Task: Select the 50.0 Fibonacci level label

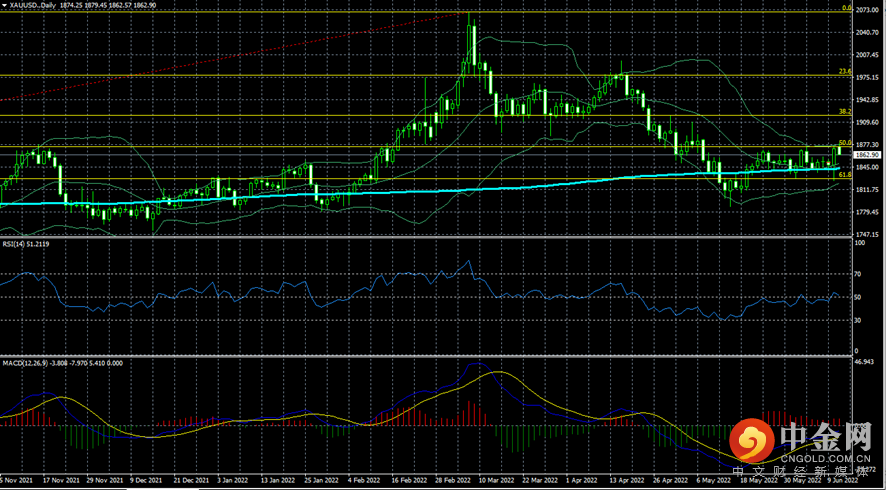Action: 845,142
